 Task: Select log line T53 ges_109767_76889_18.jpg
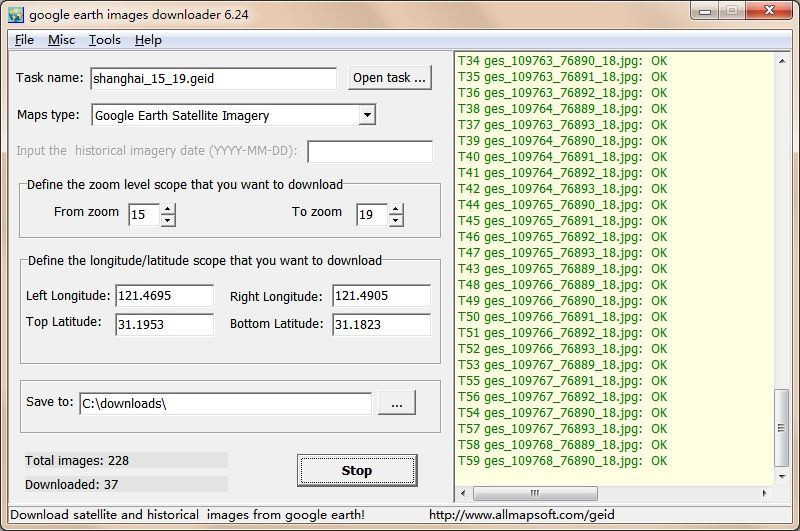click(562, 365)
